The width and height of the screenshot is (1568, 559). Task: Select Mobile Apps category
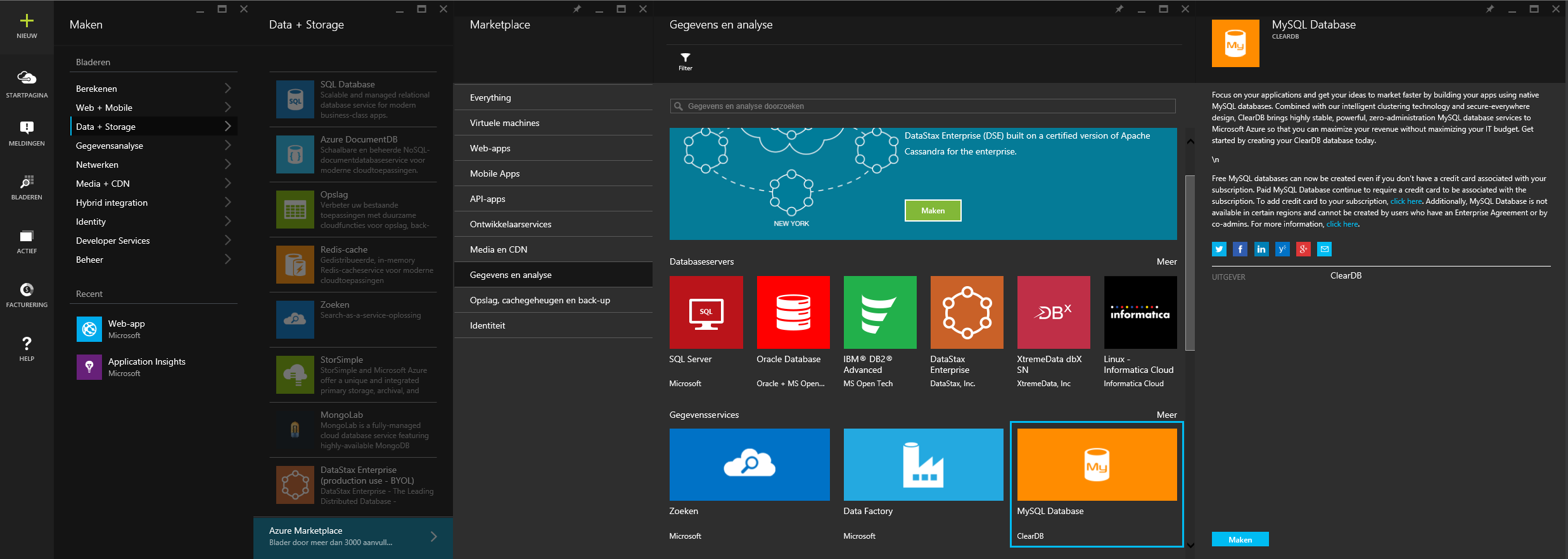click(x=554, y=173)
